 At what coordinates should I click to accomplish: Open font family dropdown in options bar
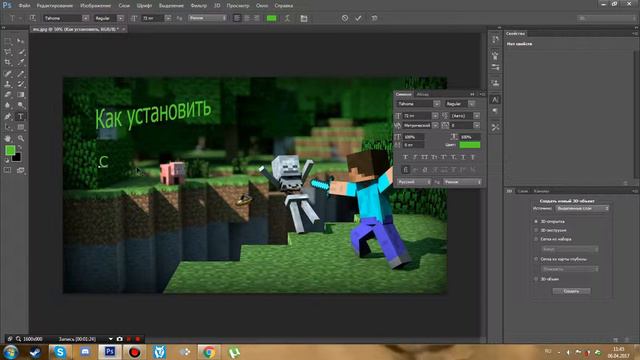click(85, 18)
